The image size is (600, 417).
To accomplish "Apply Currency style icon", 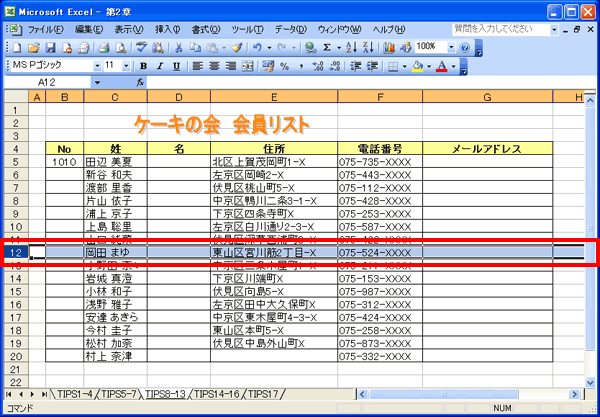I will point(268,67).
